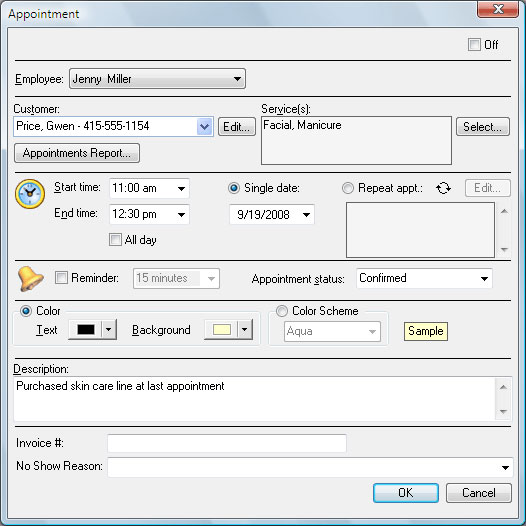Click the clock icon beside Start time
This screenshot has height=526, width=526.
coord(30,194)
